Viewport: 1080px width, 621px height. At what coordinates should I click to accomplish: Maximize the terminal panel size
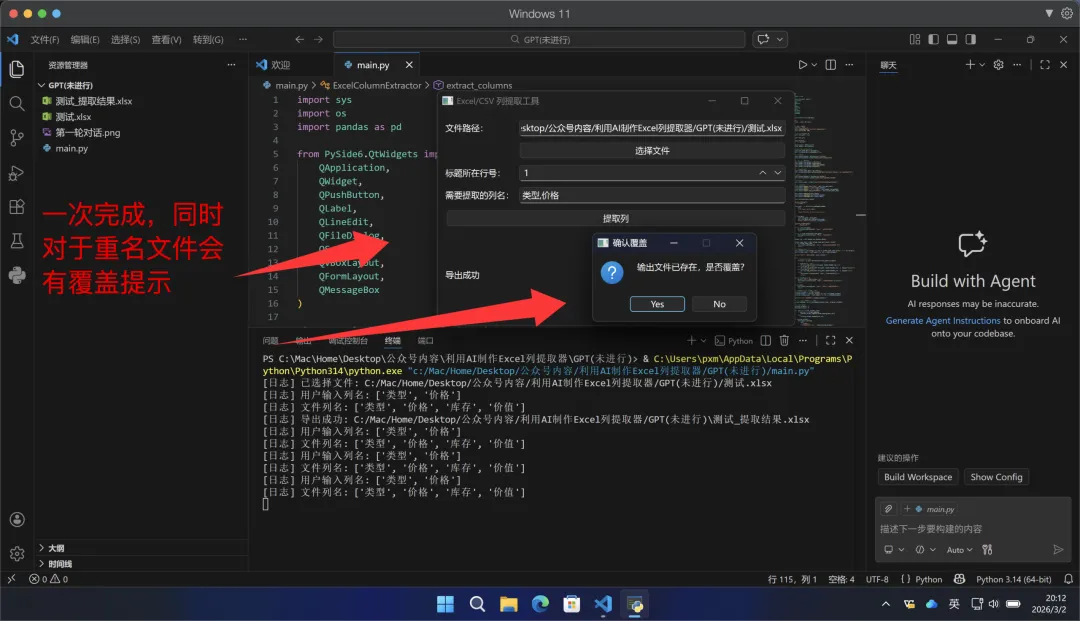coord(831,340)
